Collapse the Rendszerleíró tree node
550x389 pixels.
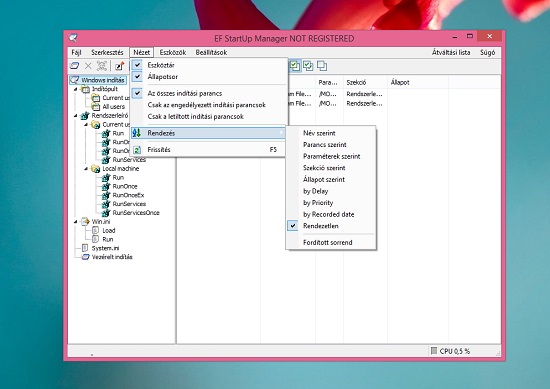click(76, 115)
